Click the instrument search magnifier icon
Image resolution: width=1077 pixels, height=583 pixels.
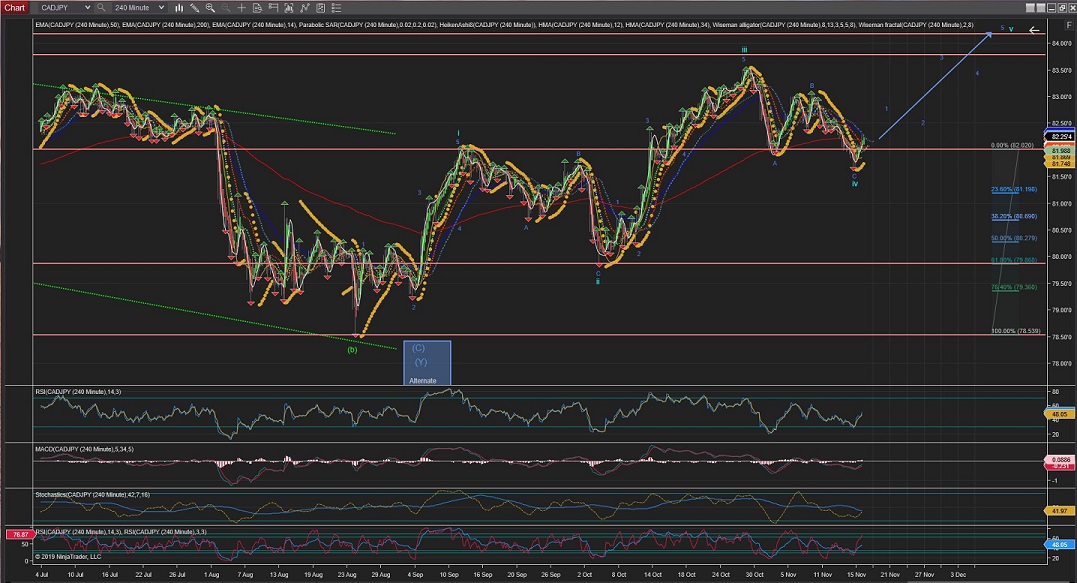pos(102,7)
